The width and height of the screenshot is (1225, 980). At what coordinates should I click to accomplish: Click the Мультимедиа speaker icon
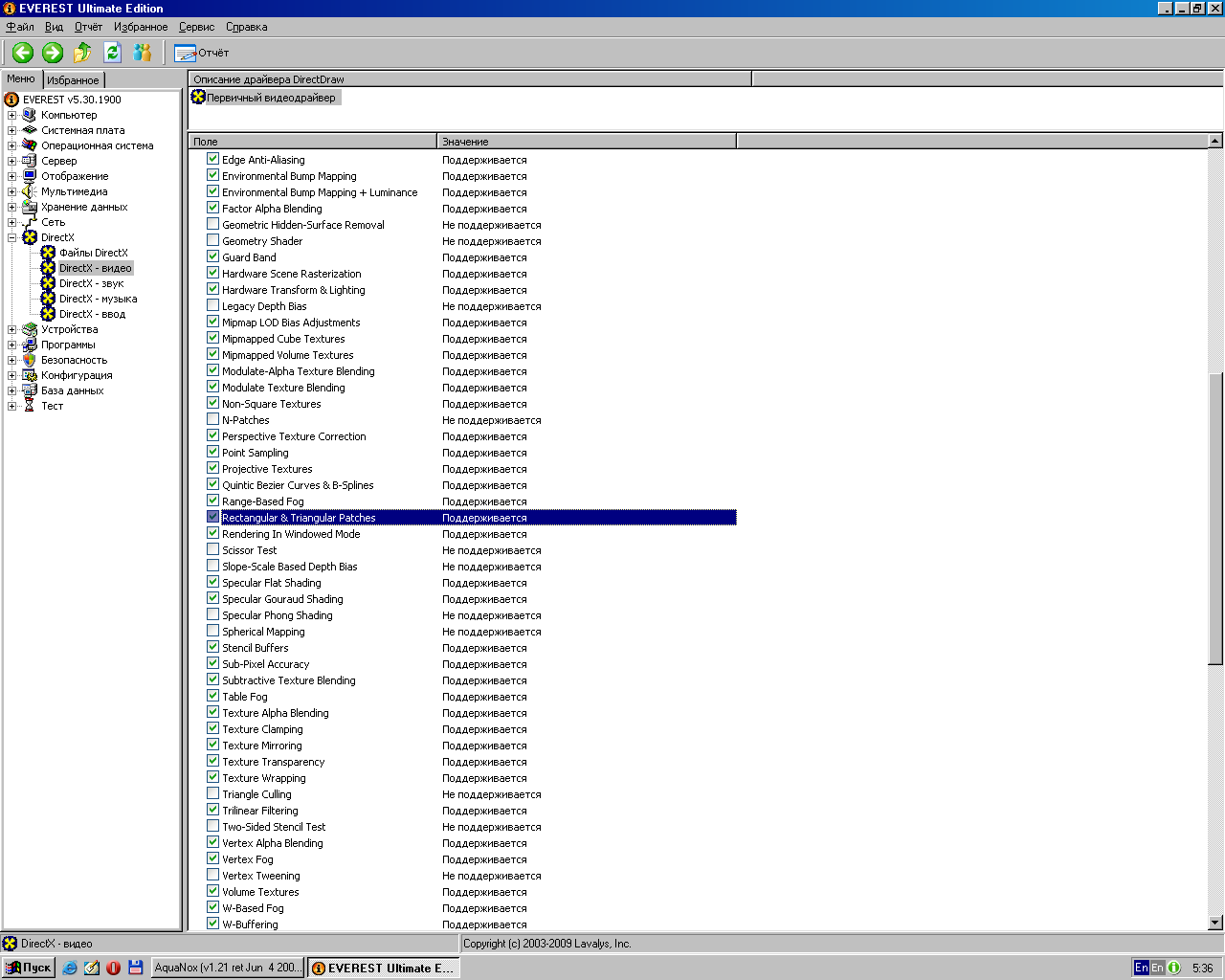(x=30, y=191)
